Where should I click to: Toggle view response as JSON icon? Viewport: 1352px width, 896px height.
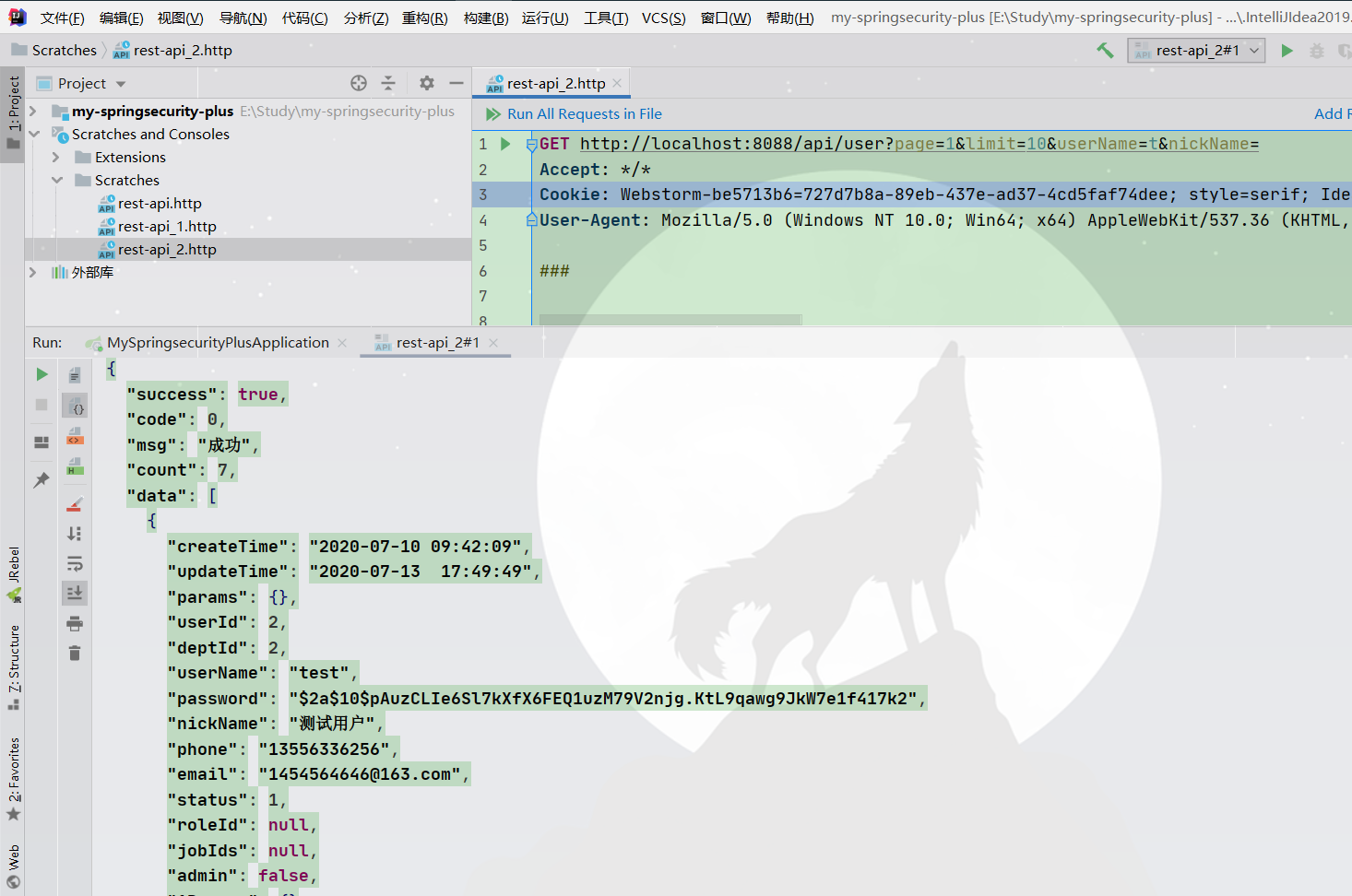coord(75,406)
